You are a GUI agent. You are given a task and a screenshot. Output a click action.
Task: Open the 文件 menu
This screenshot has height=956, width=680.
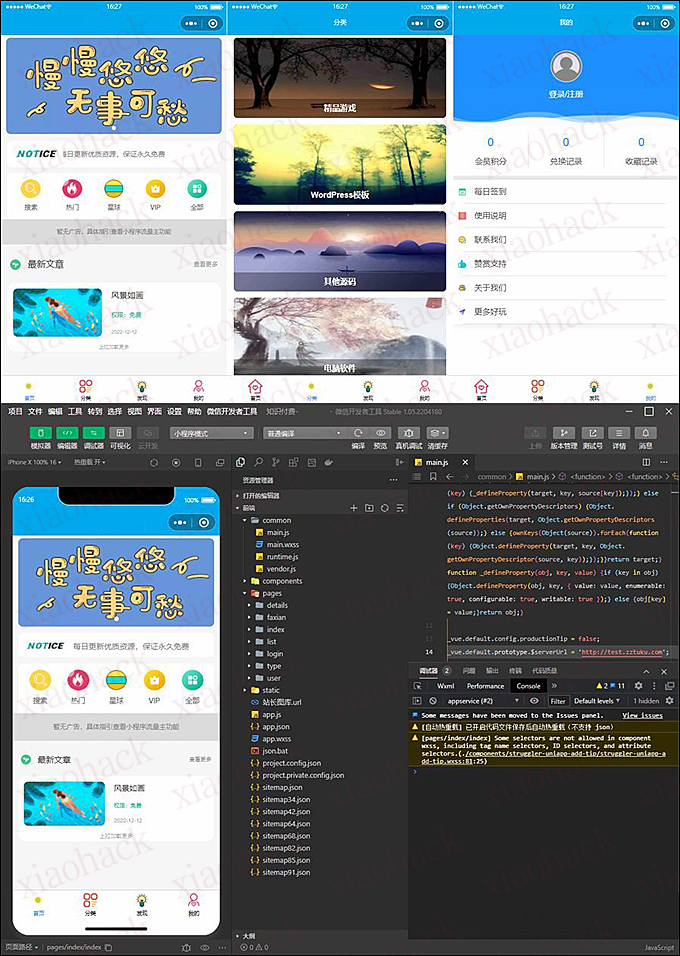click(x=35, y=412)
